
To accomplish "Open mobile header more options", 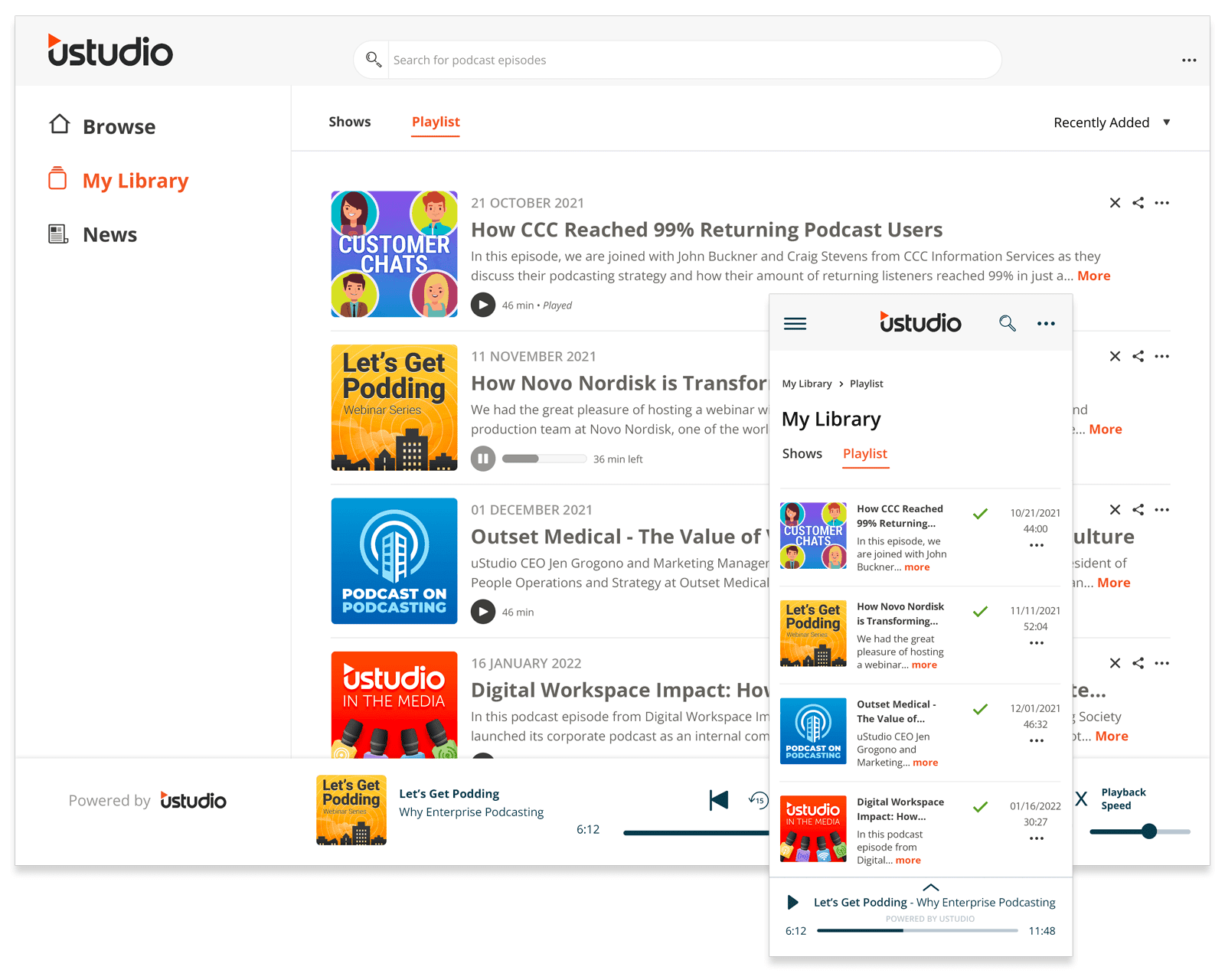I will 1046,324.
